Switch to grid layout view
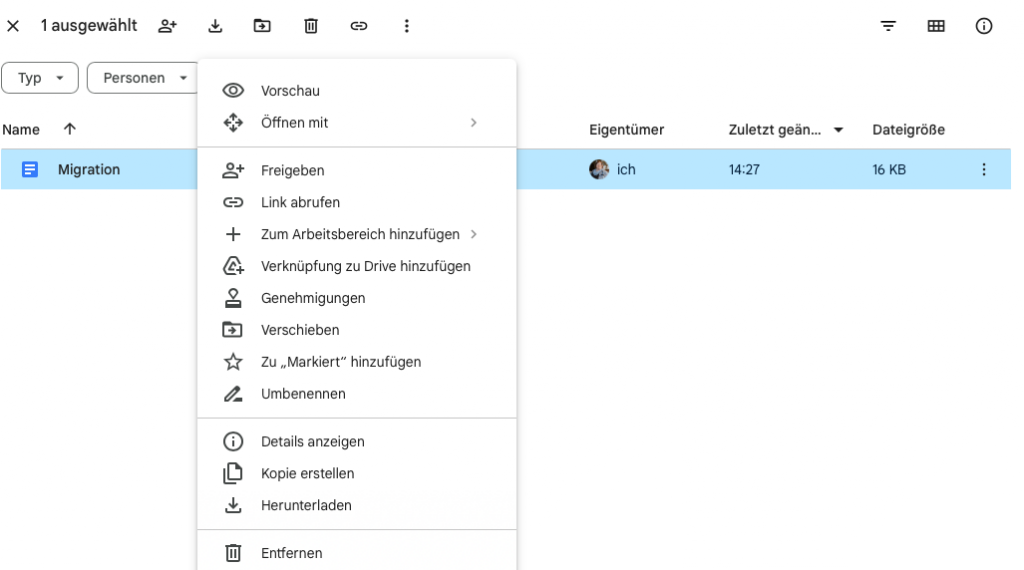This screenshot has width=1024, height=570. [936, 26]
